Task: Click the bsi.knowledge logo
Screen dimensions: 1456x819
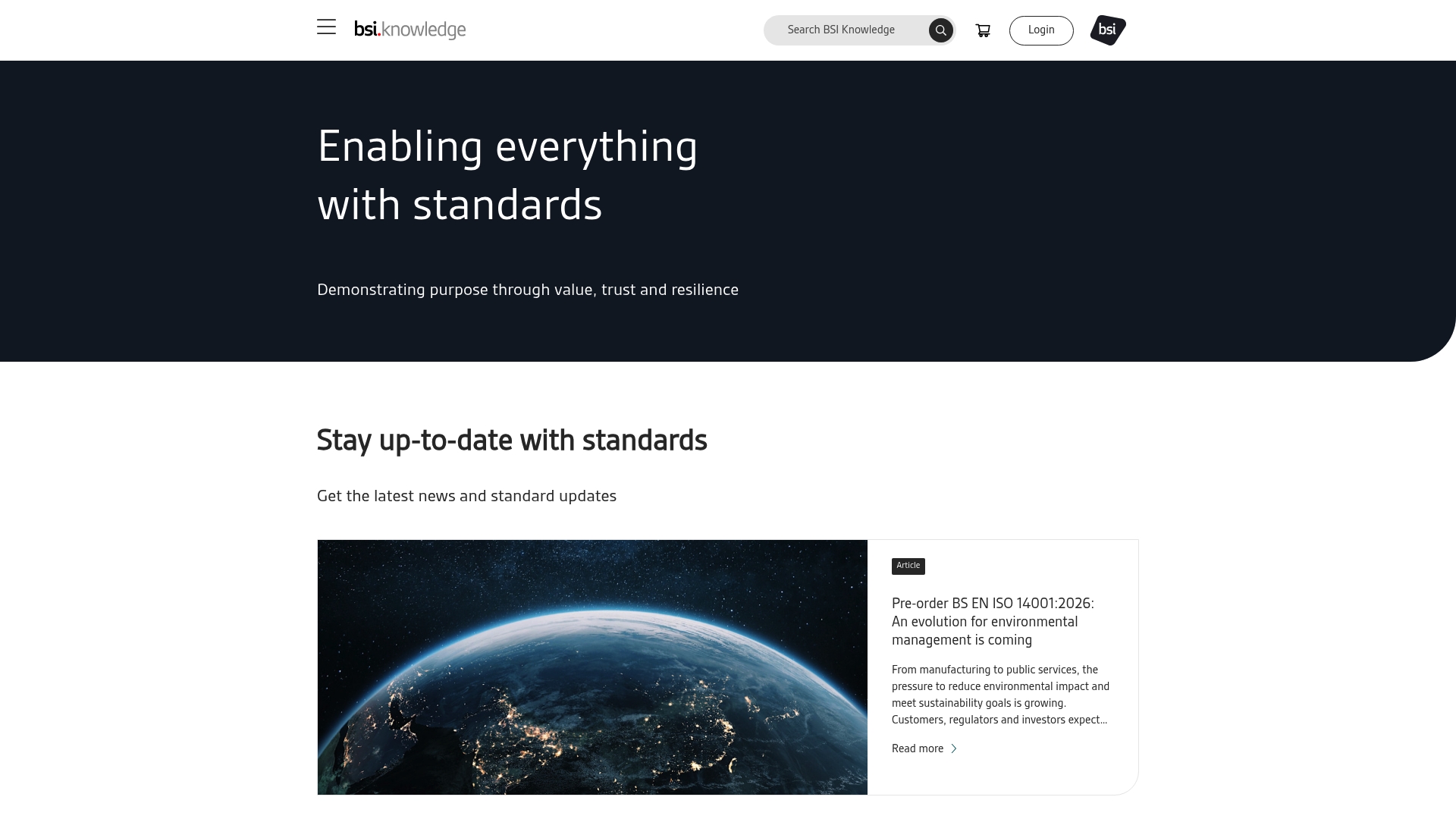Action: tap(409, 30)
